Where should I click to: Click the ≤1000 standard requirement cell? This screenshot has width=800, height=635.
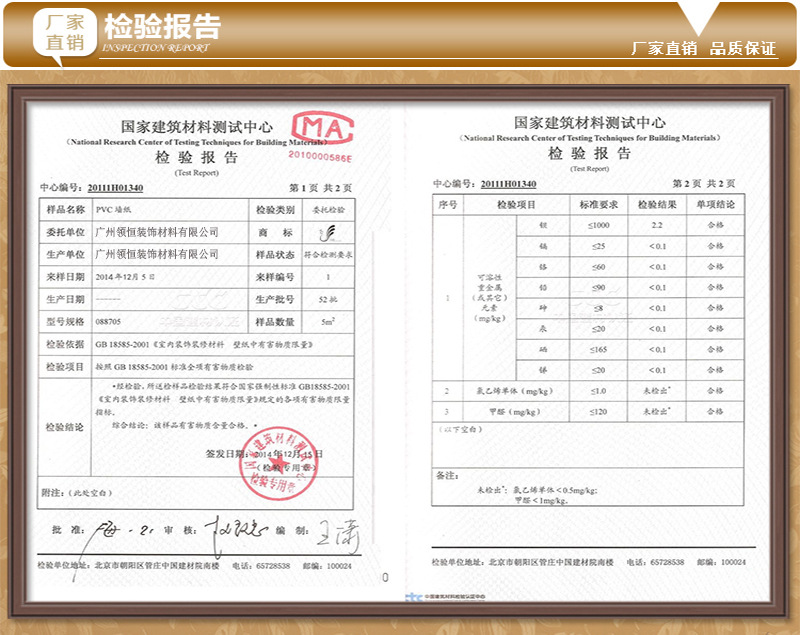(598, 225)
